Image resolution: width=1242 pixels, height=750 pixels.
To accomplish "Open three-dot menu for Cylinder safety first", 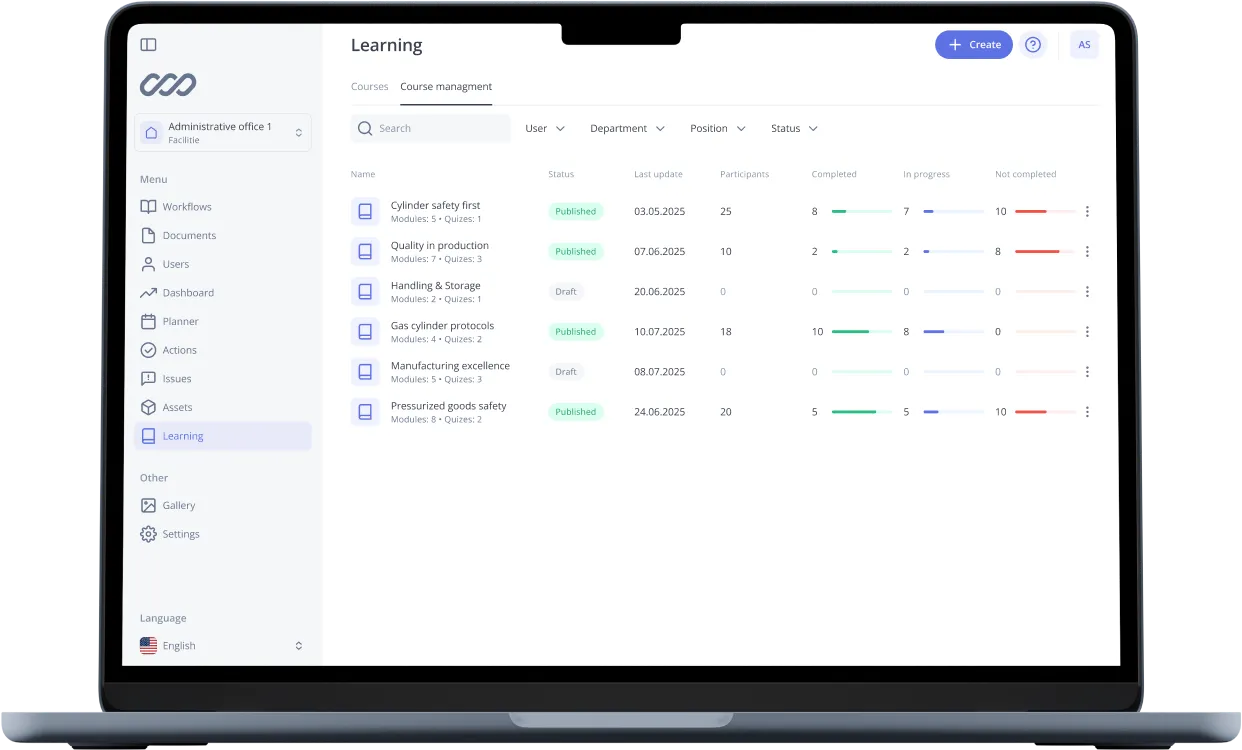I will (x=1087, y=212).
